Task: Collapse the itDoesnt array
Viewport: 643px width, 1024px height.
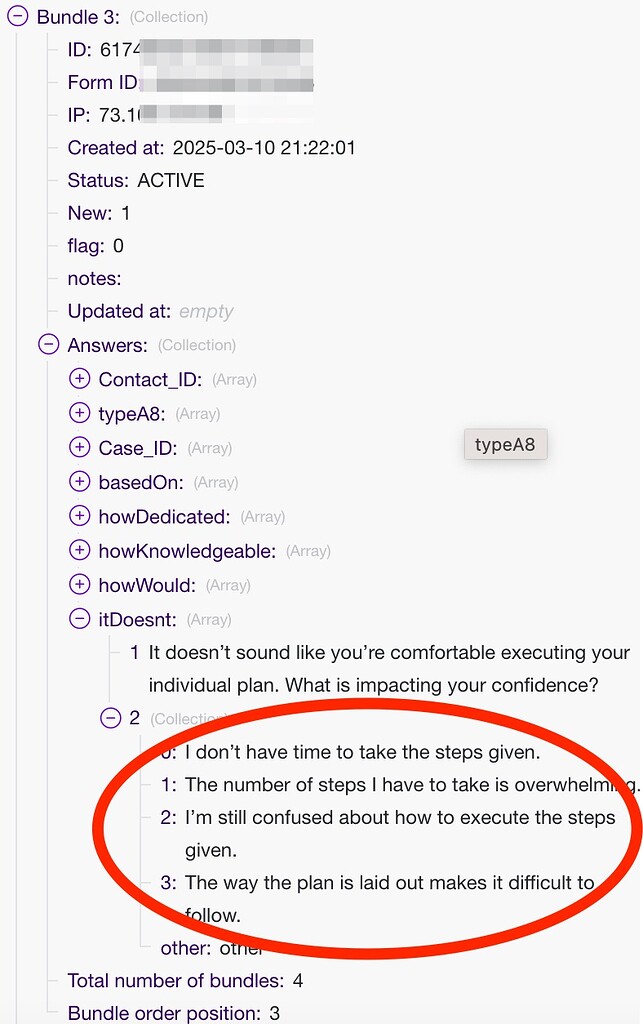Action: click(80, 619)
